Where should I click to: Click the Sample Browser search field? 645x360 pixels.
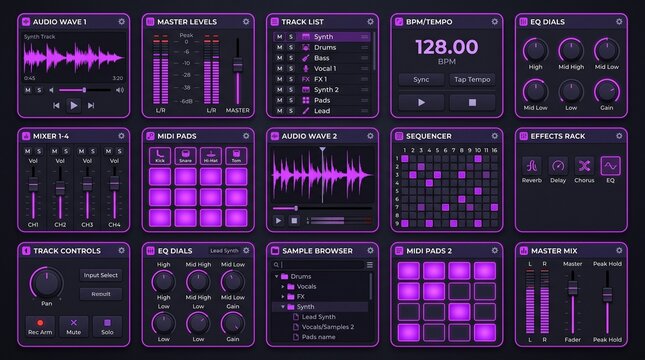(318, 265)
